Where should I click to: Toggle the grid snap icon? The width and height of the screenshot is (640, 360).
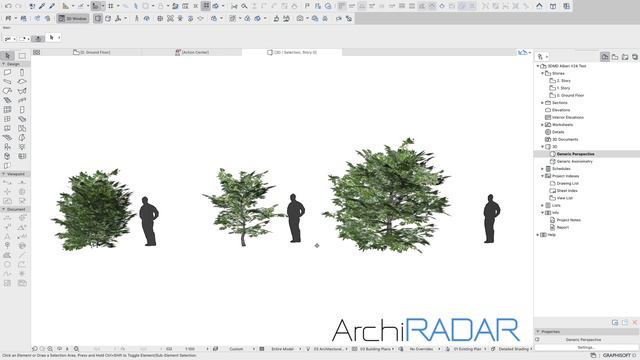(111, 6)
